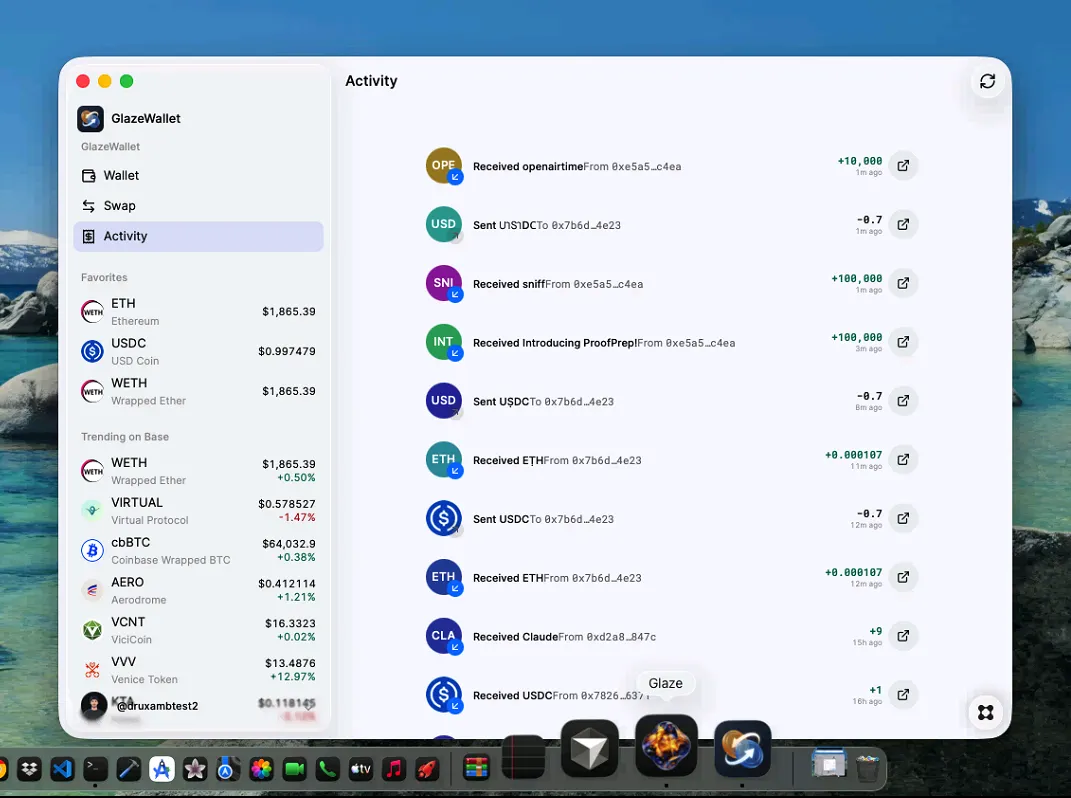
Task: Click the OPE token avatar
Action: tap(444, 165)
